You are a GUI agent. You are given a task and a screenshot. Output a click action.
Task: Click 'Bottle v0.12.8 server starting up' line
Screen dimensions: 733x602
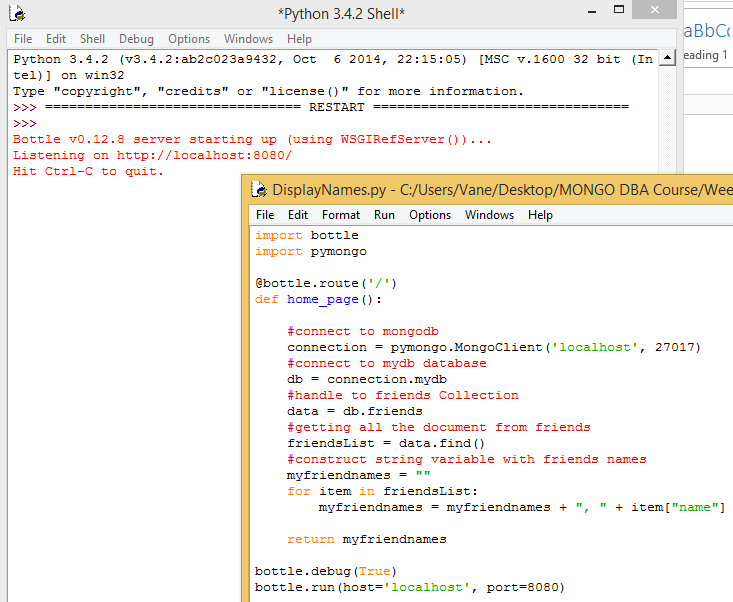tap(252, 139)
